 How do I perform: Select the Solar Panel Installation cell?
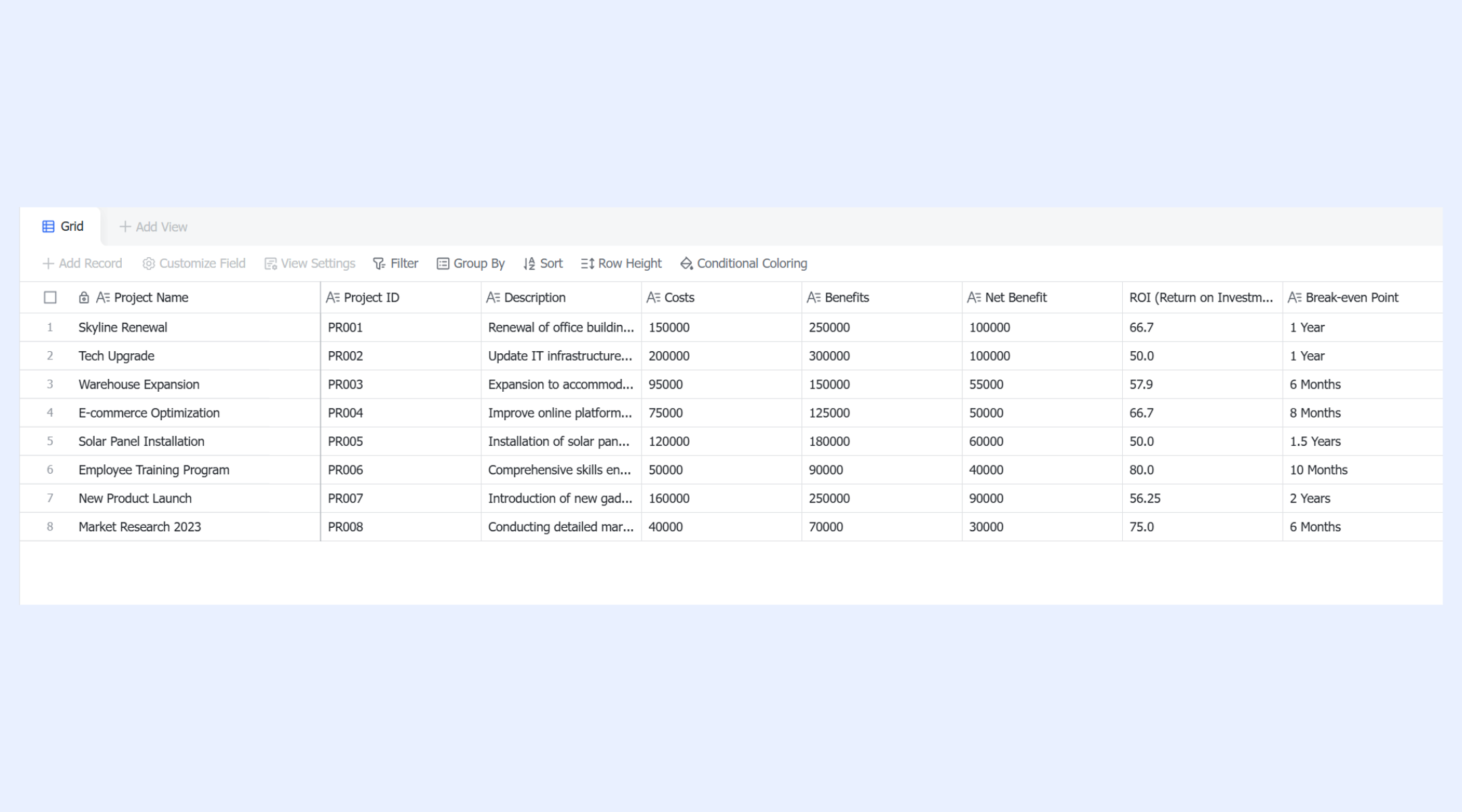pyautogui.click(x=196, y=441)
